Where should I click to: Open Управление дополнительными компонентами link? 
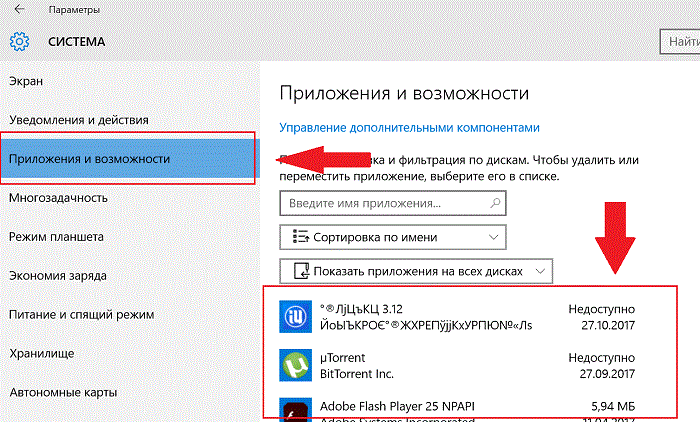tap(409, 128)
